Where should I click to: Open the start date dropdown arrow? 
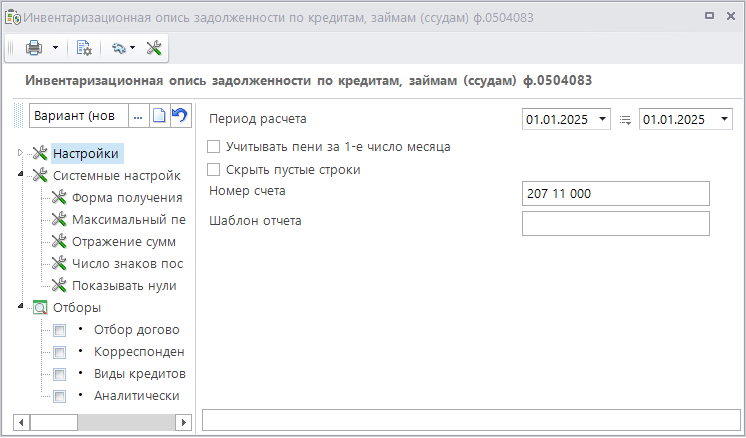(602, 119)
